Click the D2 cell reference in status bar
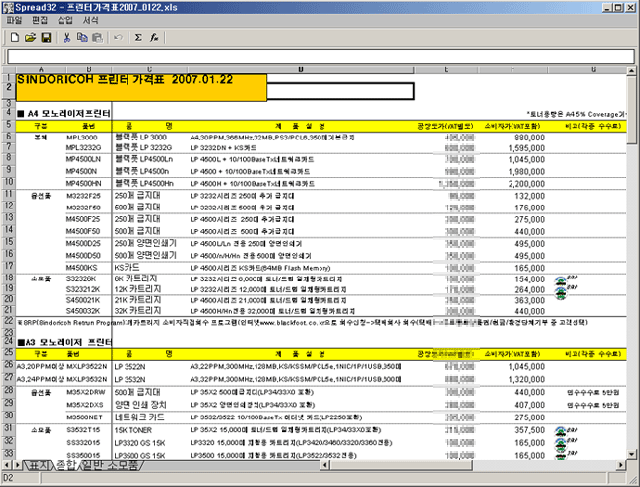The width and height of the screenshot is (640, 487). coord(8,478)
